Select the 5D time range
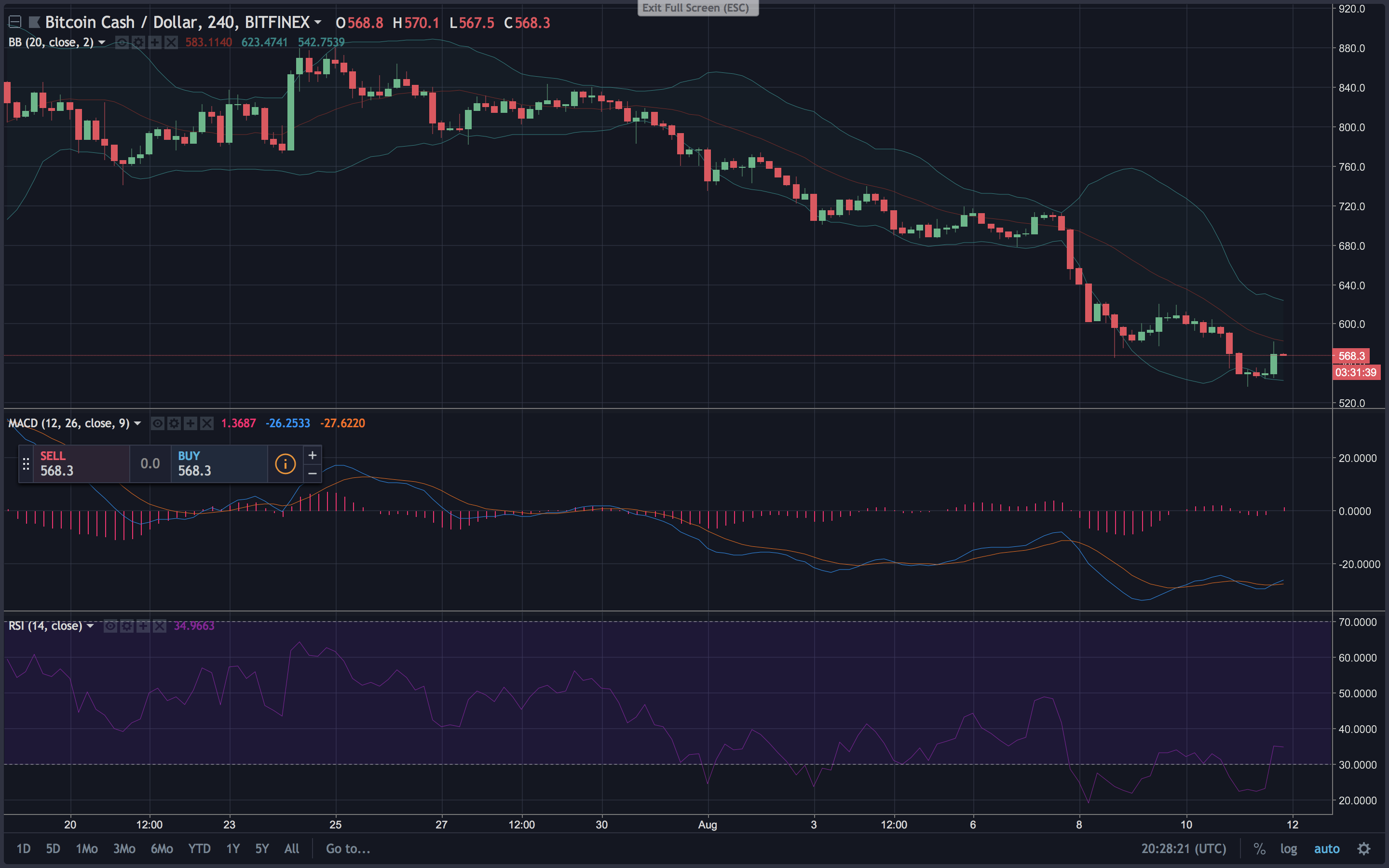Screen dimensions: 1389x868 coord(53,849)
